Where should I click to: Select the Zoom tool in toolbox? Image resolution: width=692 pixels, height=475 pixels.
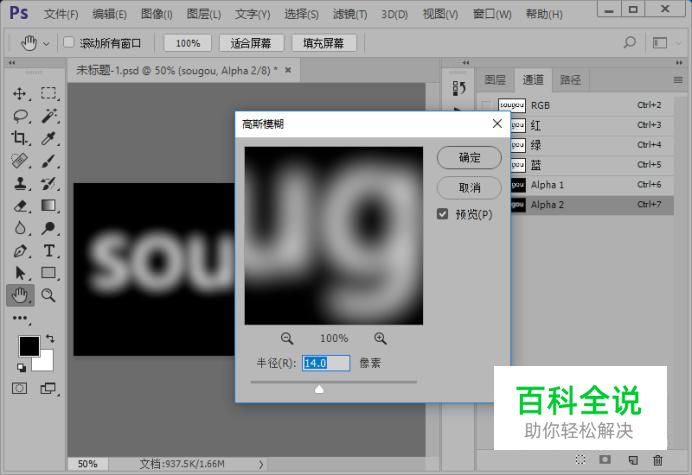click(48, 295)
